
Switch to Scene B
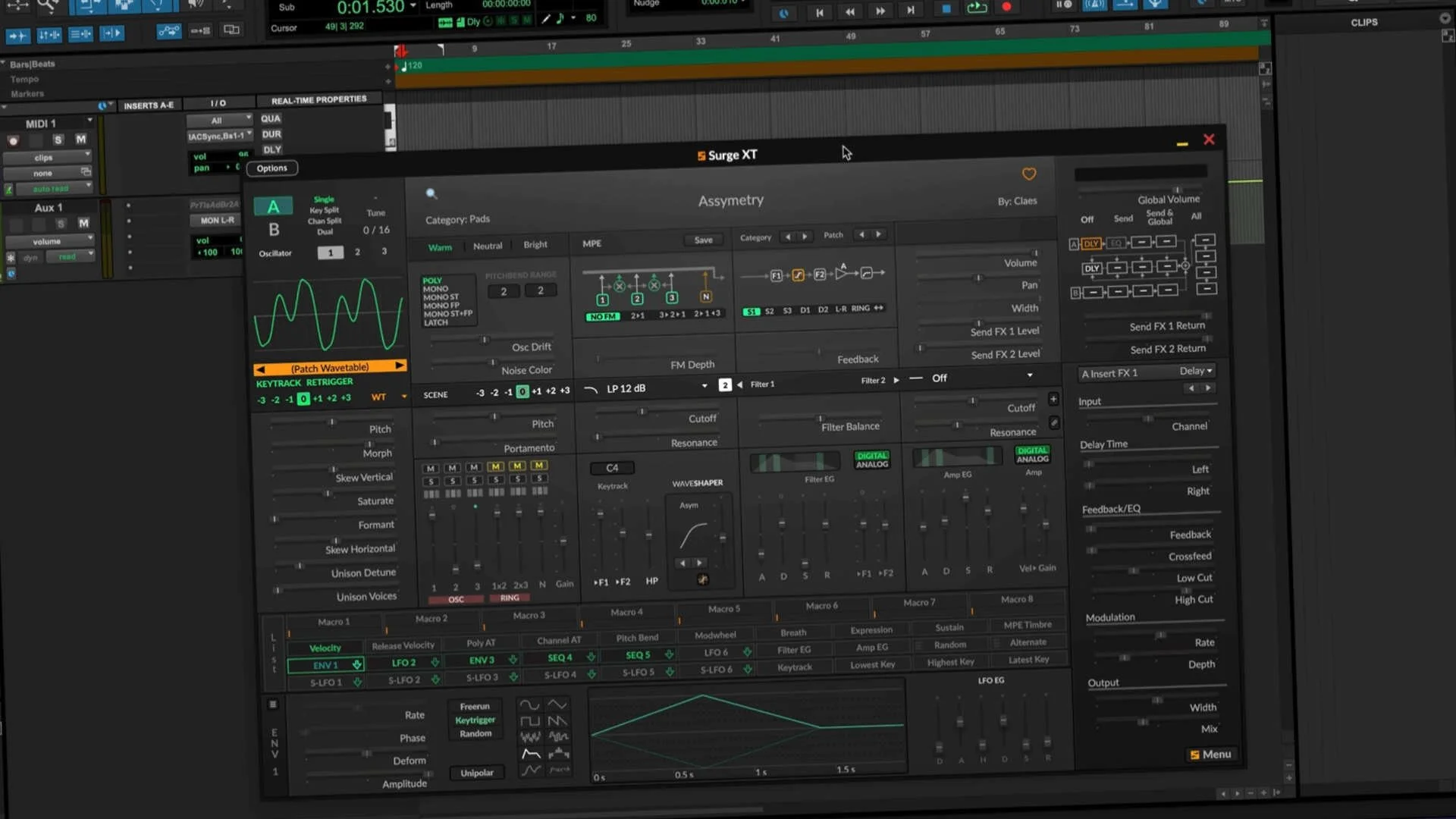[274, 230]
